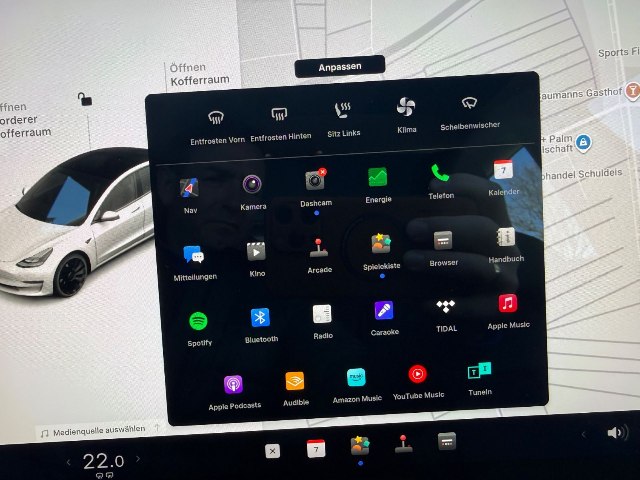640x480 pixels.
Task: Click the speaker volume icon
Action: 615,433
